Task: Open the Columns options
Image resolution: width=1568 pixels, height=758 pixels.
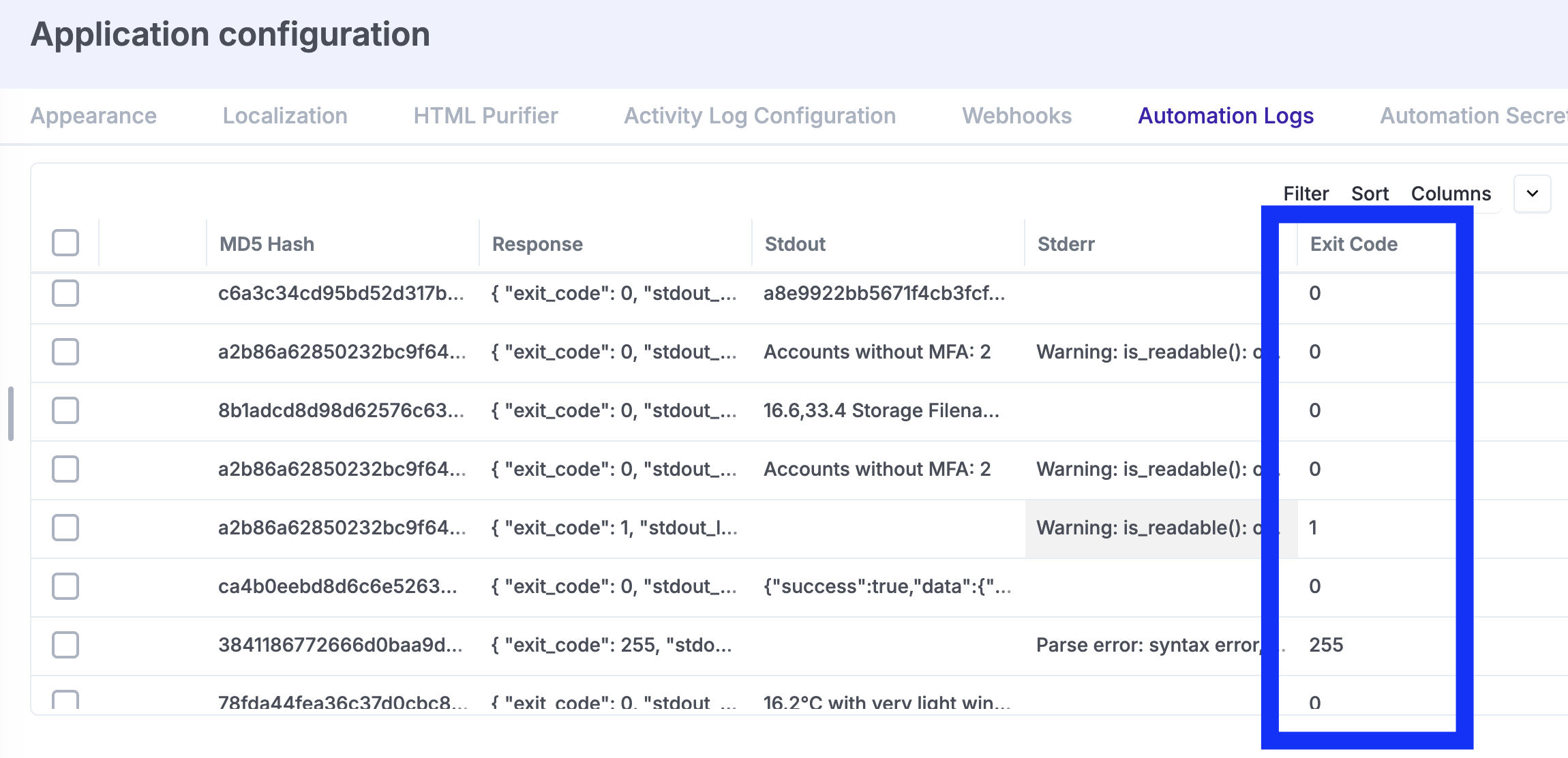Action: [x=1451, y=194]
